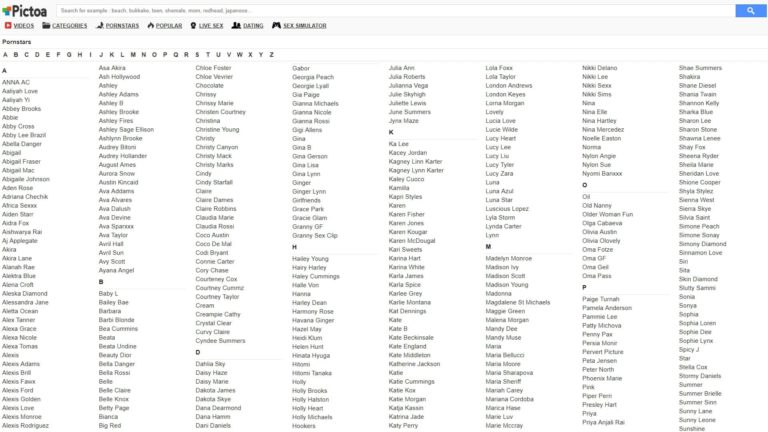Select letter Z in alphabet index
Image resolution: width=768 pixels, height=432 pixels.
tap(272, 55)
